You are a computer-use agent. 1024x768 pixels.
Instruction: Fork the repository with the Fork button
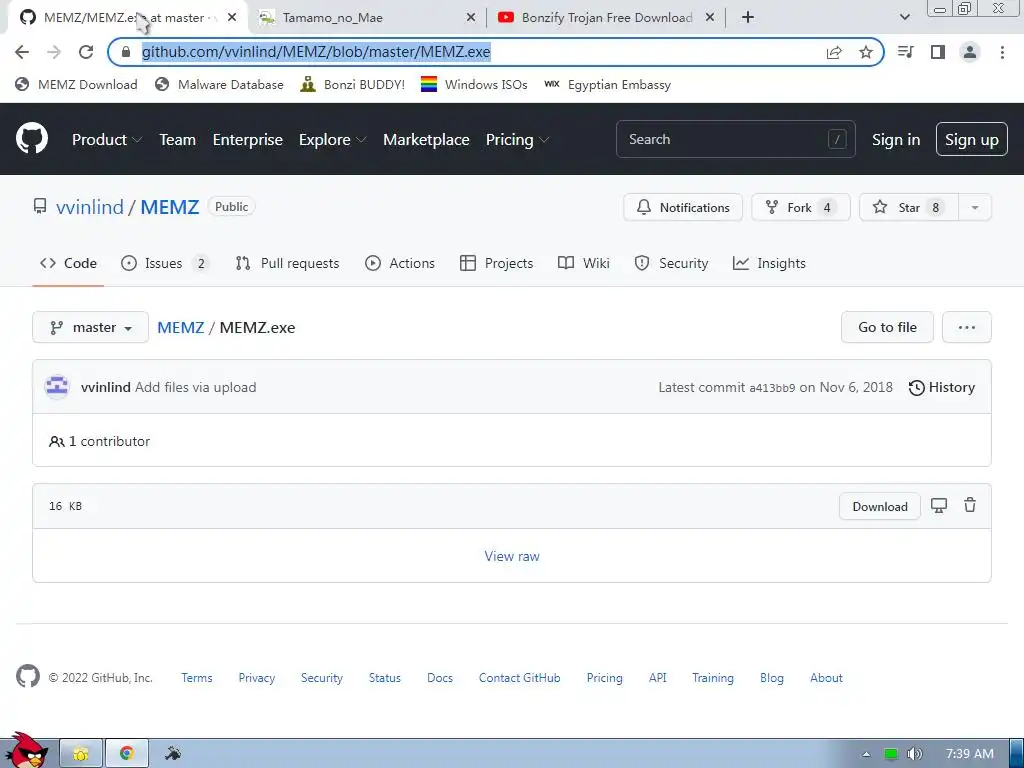[801, 207]
